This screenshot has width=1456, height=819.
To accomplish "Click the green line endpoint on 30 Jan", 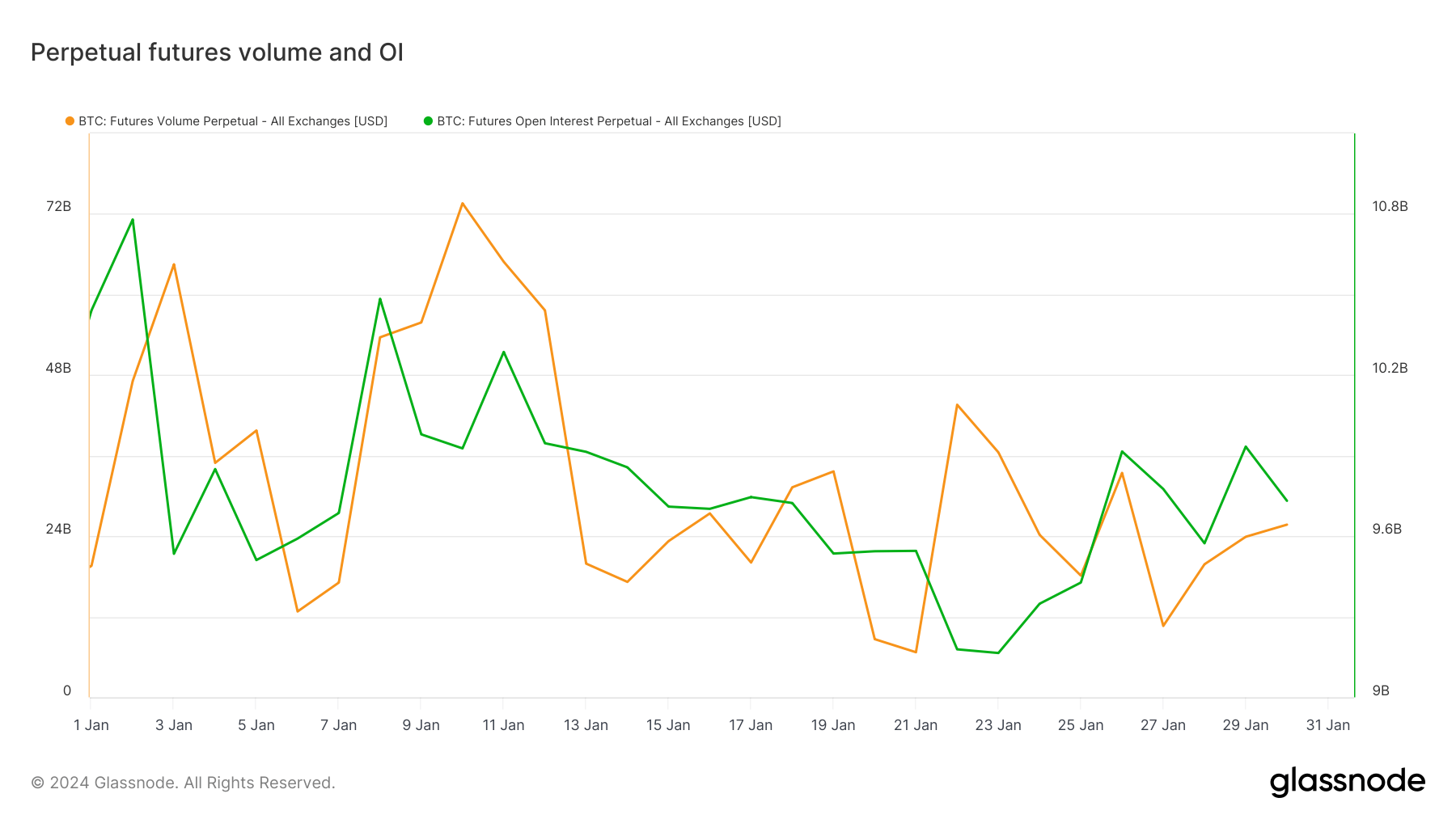I will click(1286, 500).
